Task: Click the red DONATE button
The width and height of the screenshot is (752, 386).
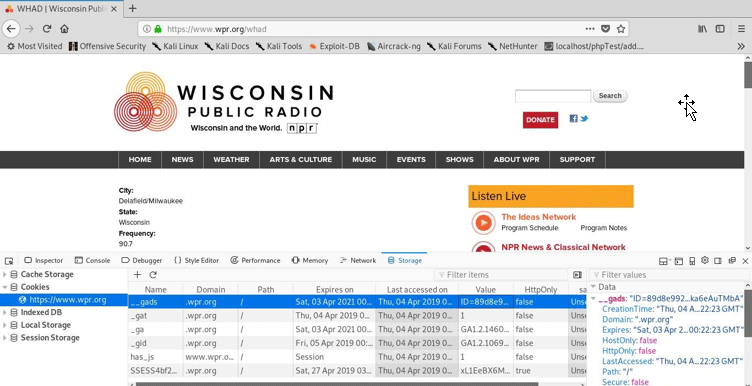Action: click(x=540, y=120)
